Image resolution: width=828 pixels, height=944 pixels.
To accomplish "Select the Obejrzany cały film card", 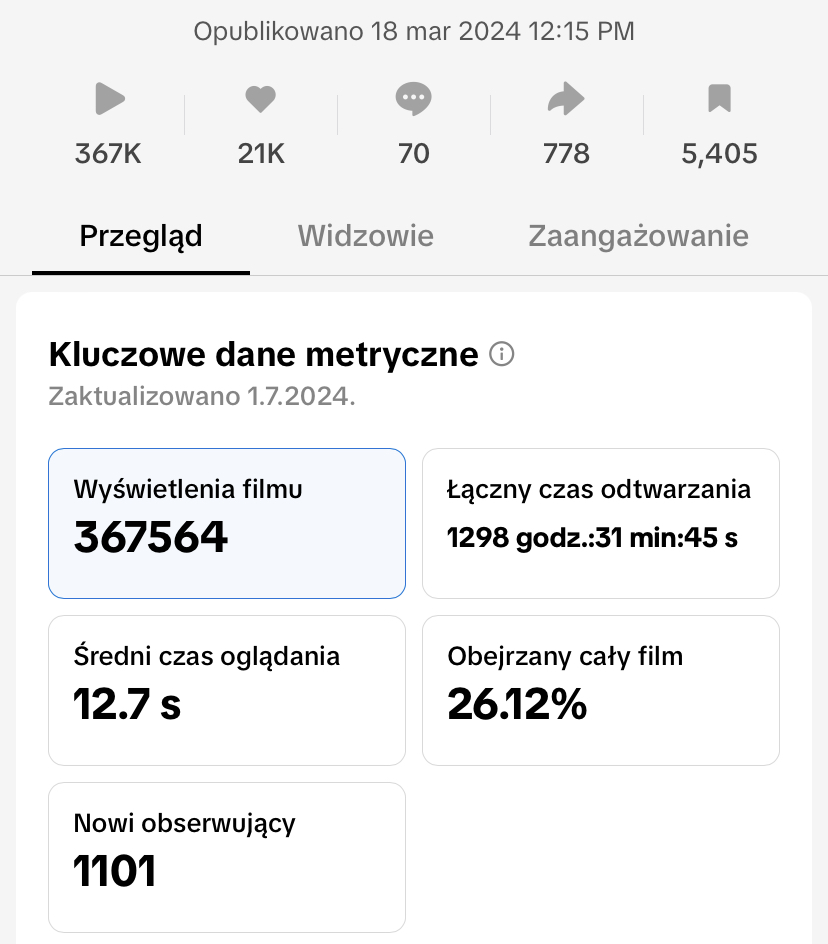I will point(600,690).
